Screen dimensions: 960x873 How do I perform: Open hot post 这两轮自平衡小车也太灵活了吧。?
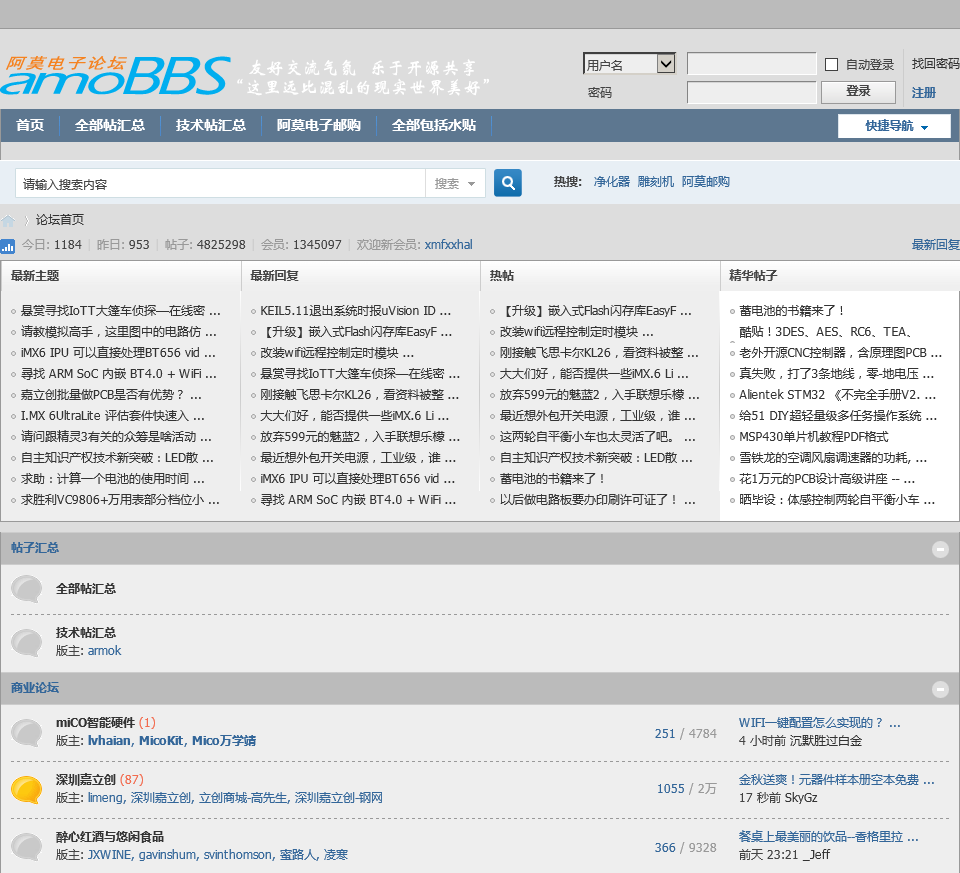point(598,436)
